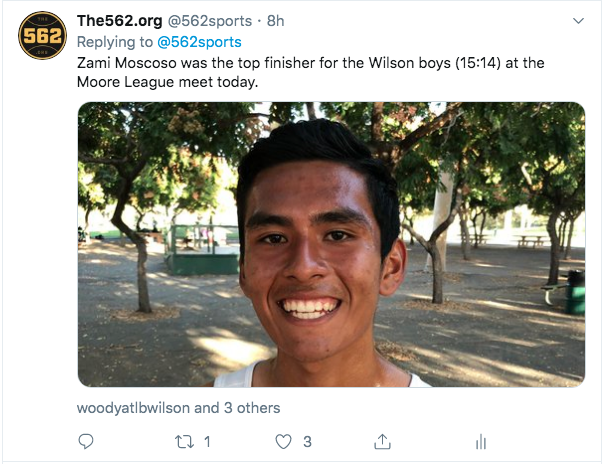
Task: Click the 'Moore League meet today' text line
Action: click(x=168, y=82)
